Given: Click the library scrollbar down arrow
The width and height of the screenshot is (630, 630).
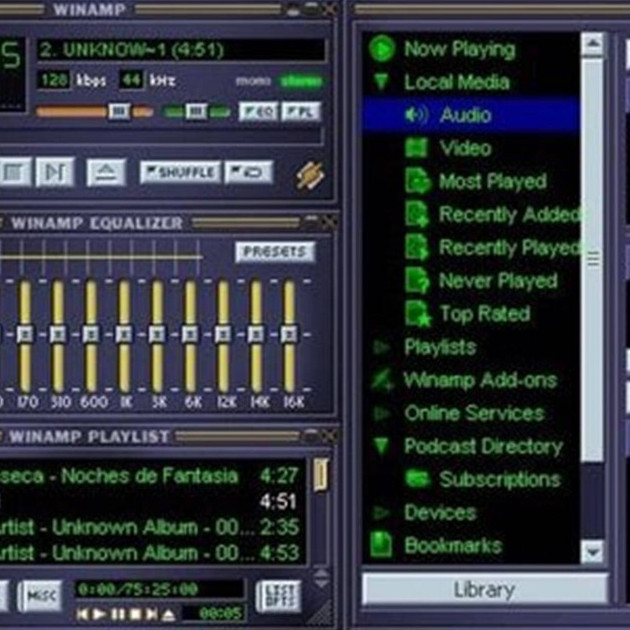Looking at the screenshot, I should click(593, 552).
